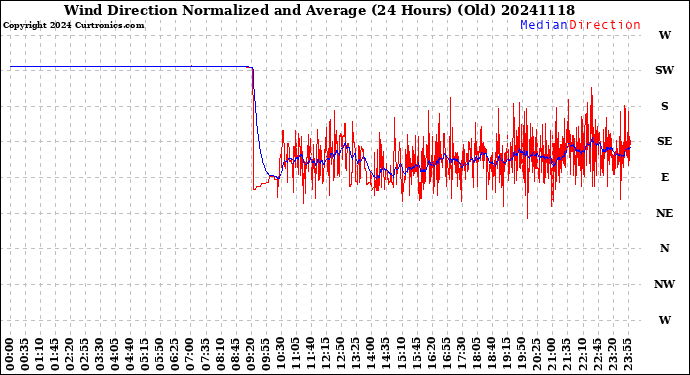The width and height of the screenshot is (690, 375).
Task: Click the '00:00' time axis label
Action: click(x=10, y=354)
